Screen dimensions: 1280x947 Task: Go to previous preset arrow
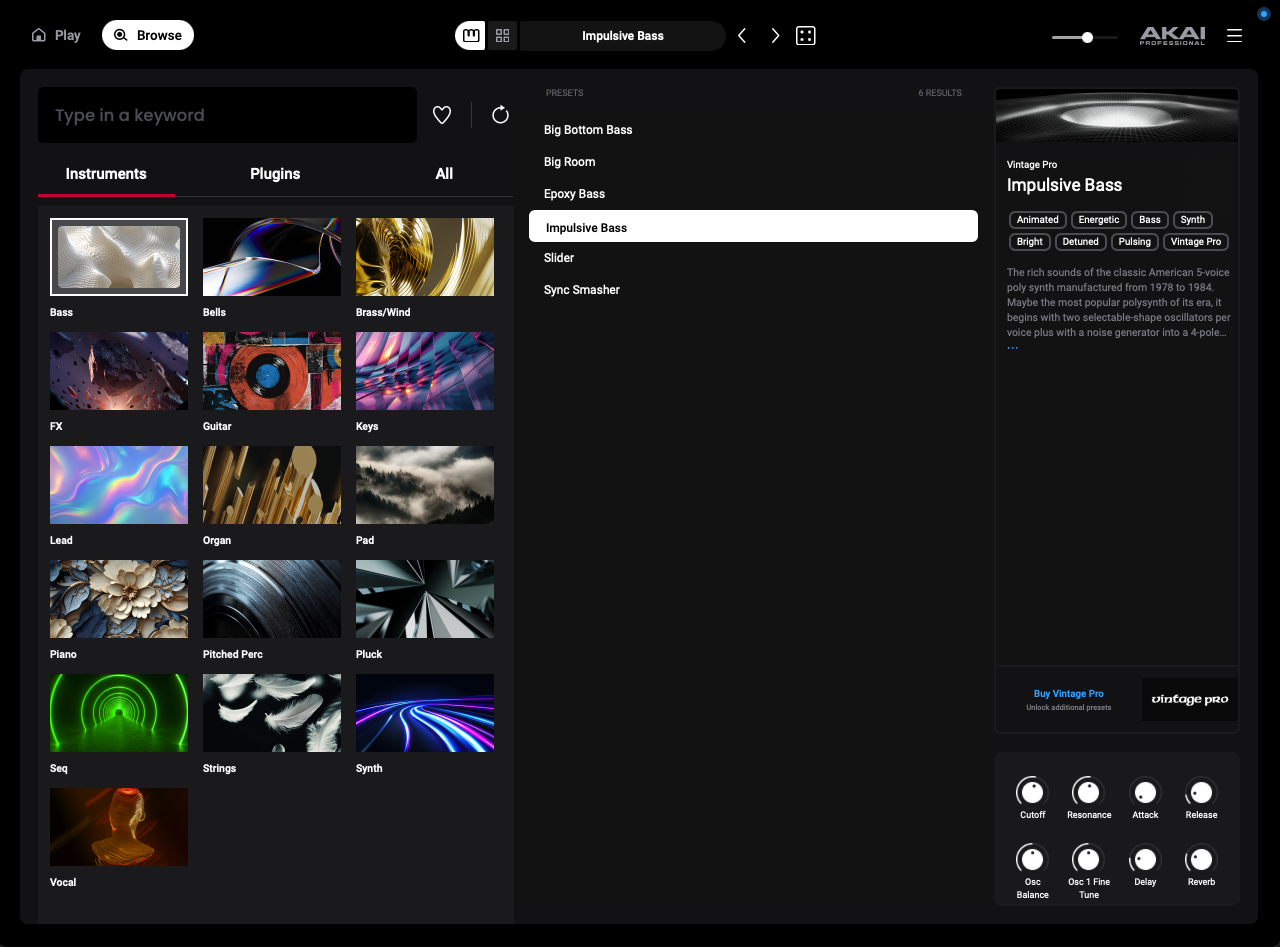(742, 36)
